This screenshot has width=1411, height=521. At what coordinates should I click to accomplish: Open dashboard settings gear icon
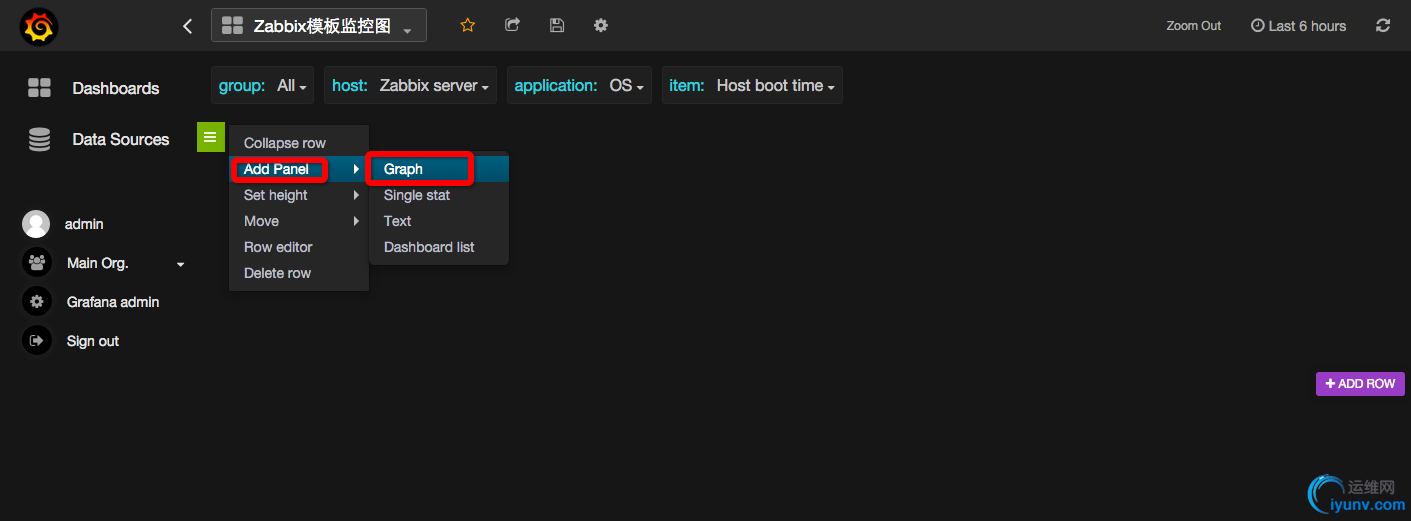601,26
